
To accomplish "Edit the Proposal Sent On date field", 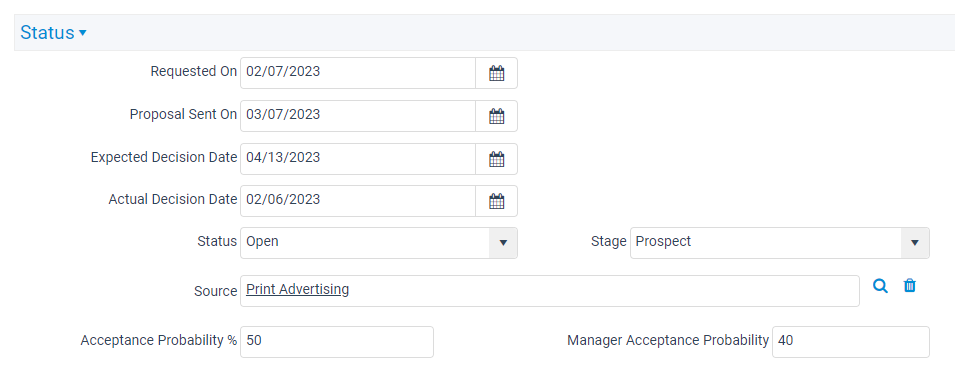I will click(358, 116).
